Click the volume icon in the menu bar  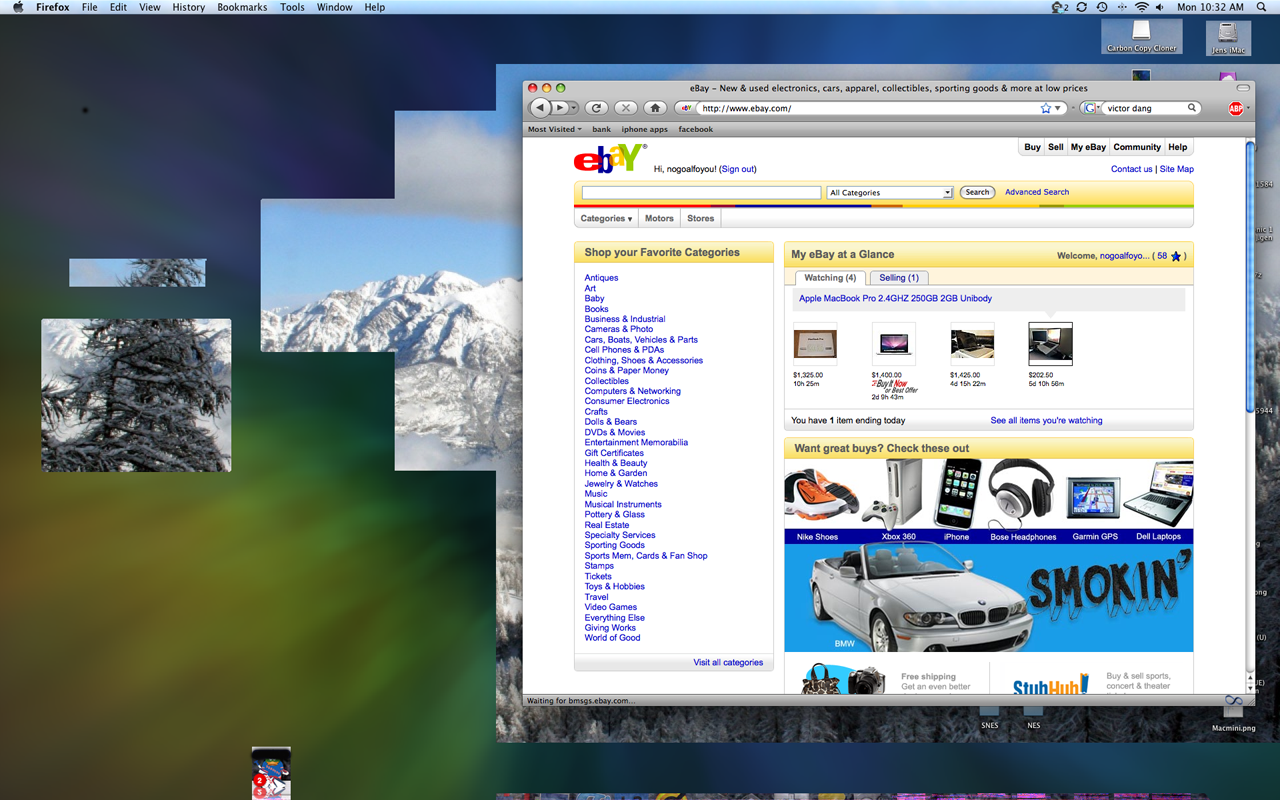click(1162, 7)
